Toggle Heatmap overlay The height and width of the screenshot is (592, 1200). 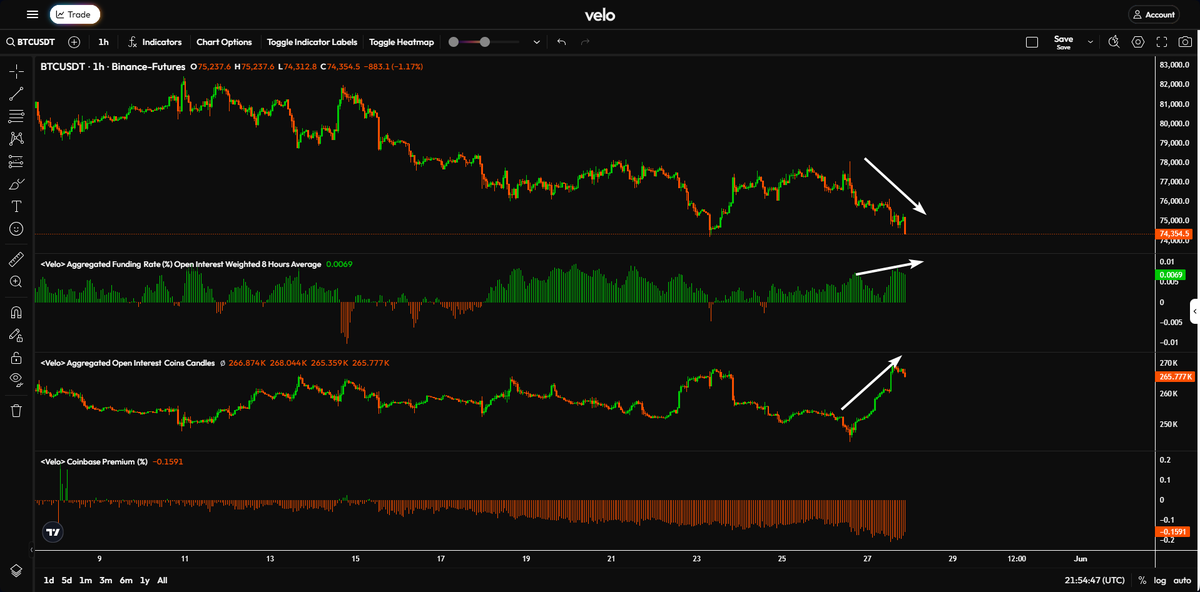[x=401, y=42]
